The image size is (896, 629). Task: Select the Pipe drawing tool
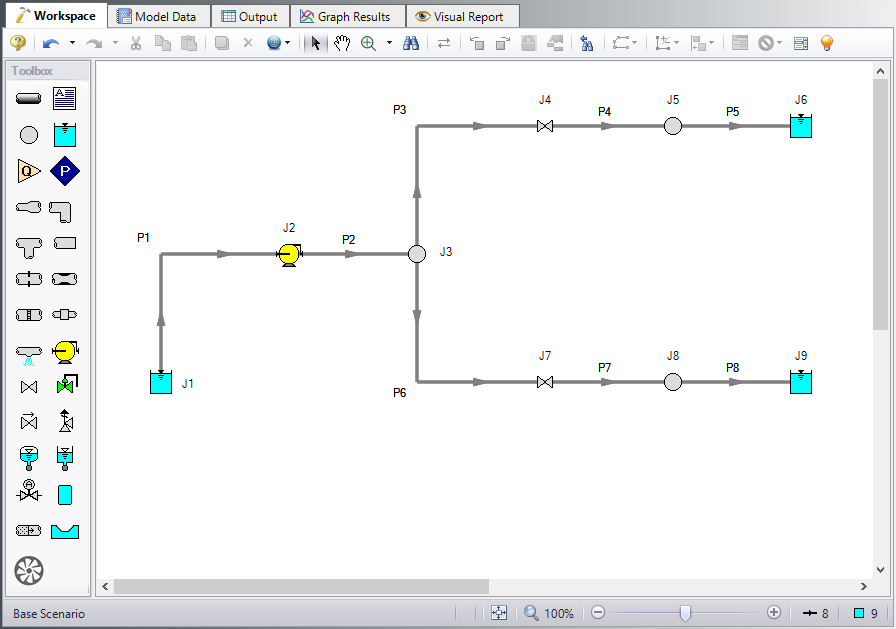pos(28,98)
